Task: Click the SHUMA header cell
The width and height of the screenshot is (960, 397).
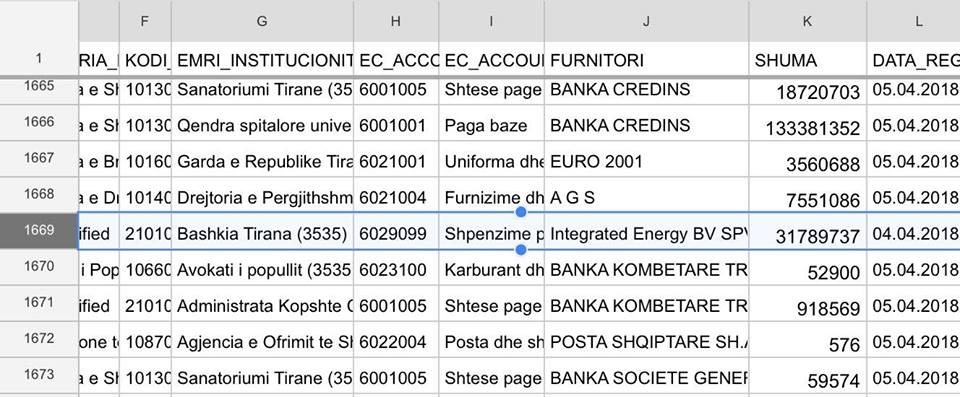Action: [808, 60]
